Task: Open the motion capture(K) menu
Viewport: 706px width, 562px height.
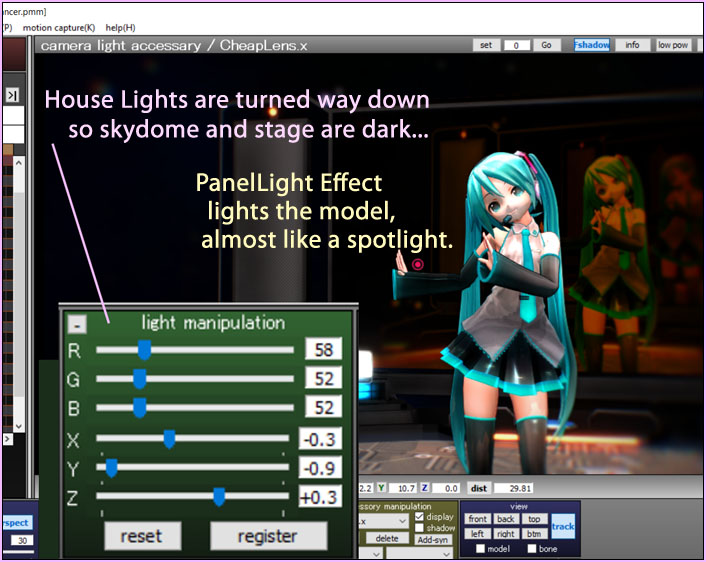Action: click(59, 28)
